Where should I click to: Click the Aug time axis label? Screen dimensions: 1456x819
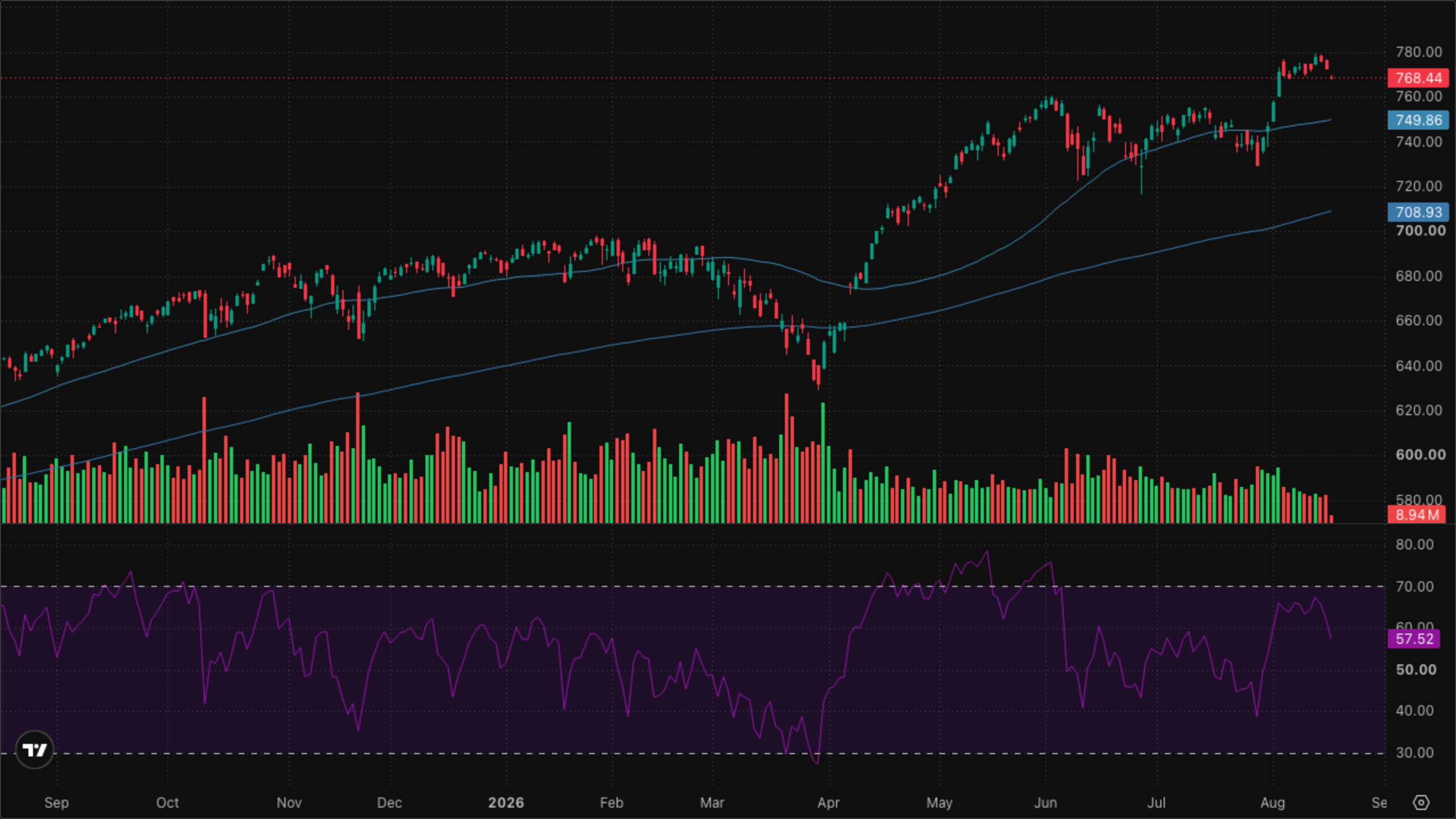point(1272,803)
